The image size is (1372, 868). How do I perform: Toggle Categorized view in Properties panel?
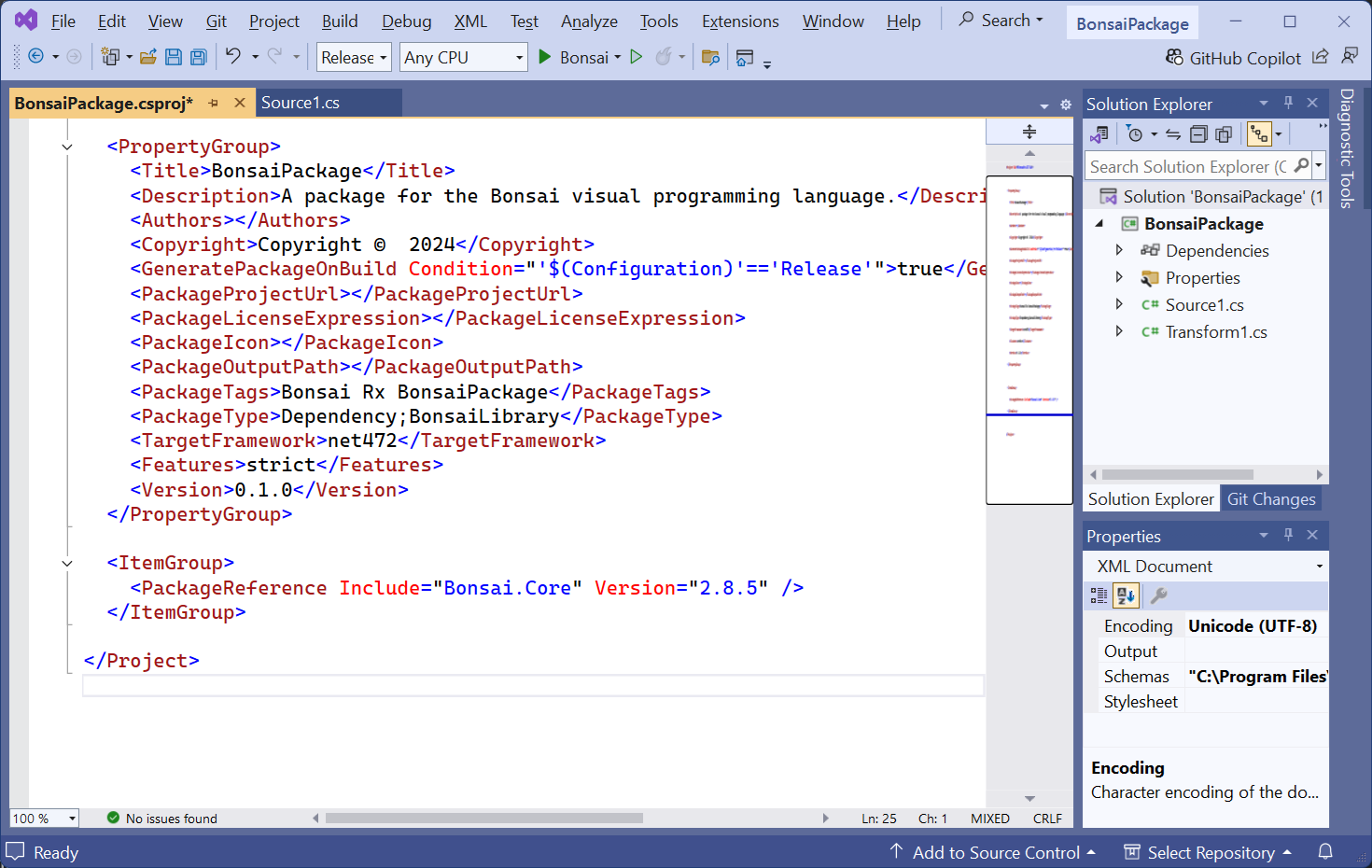pyautogui.click(x=1099, y=595)
